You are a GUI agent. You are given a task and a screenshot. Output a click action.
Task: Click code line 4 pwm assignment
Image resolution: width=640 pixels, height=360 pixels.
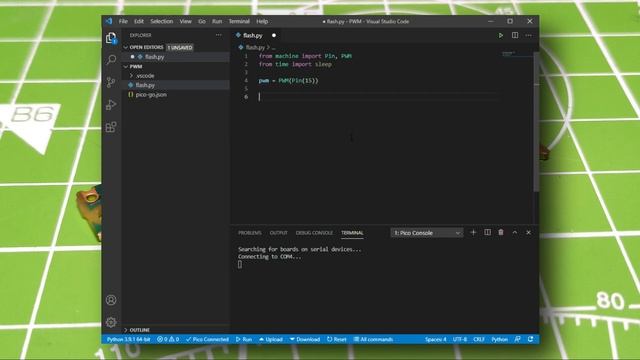click(289, 80)
